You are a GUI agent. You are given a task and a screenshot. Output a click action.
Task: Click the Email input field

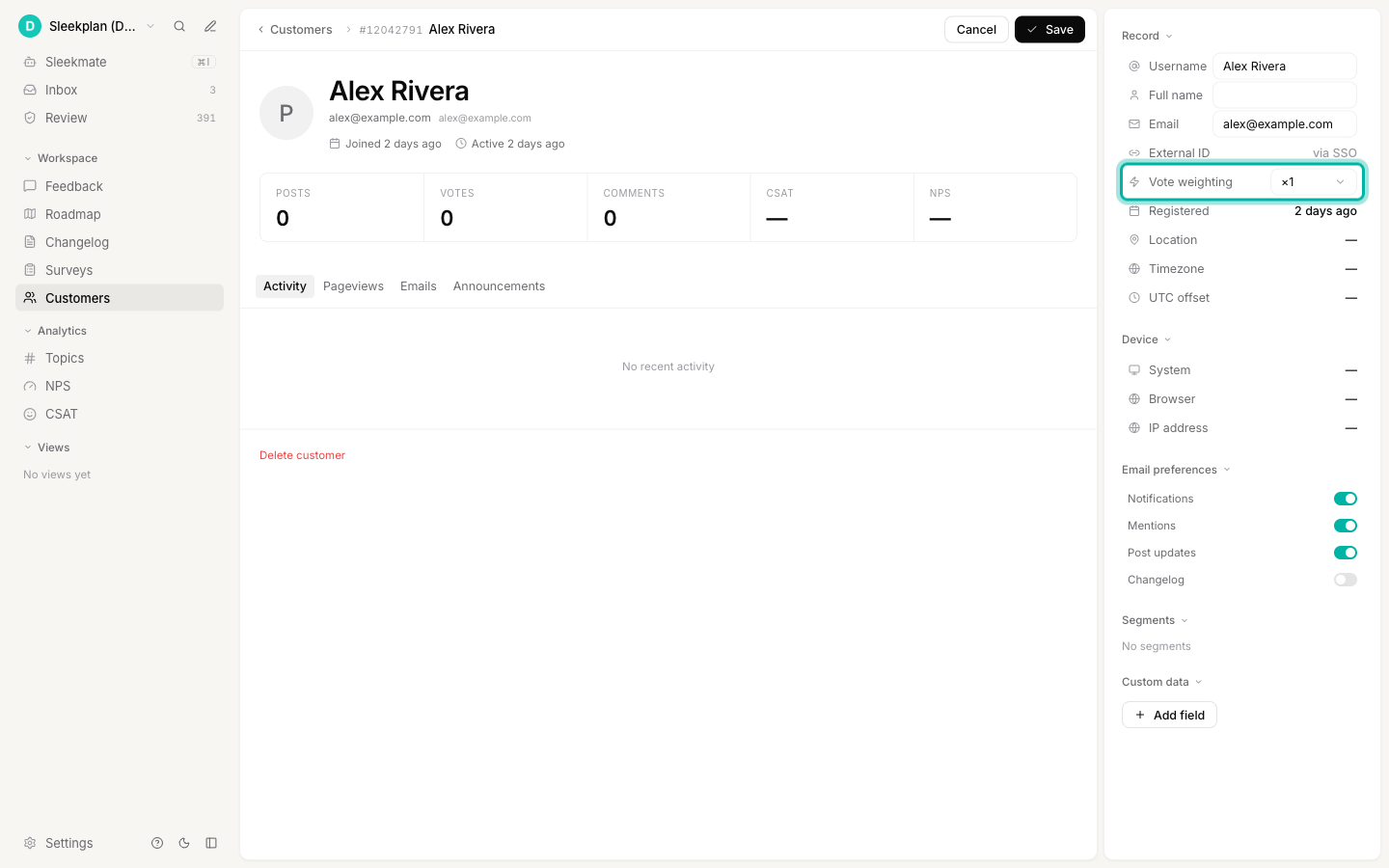(1285, 124)
